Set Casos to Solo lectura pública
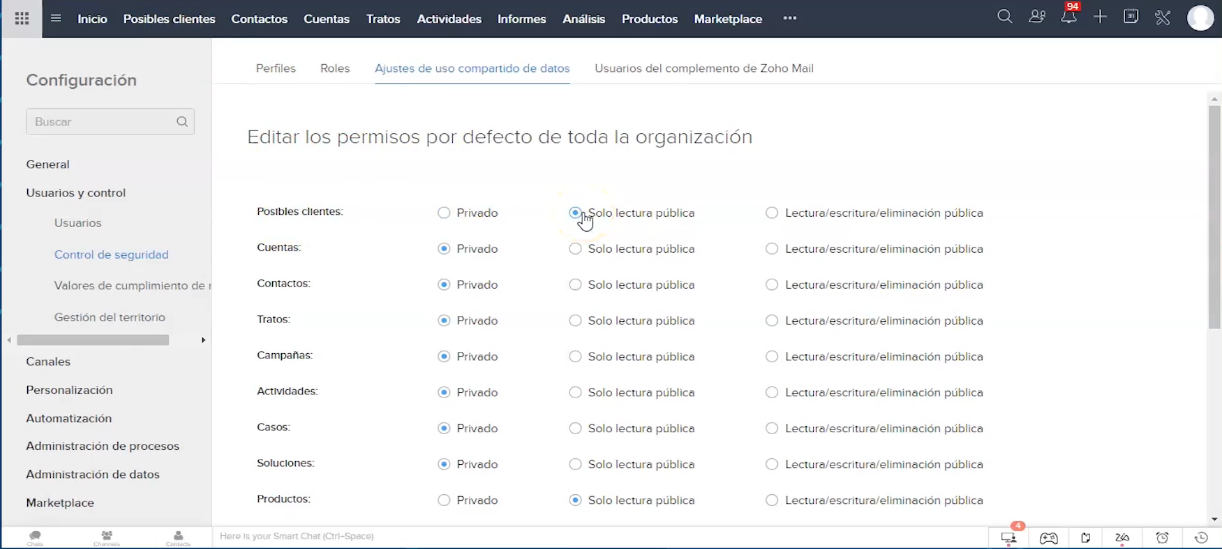This screenshot has width=1222, height=549. coord(575,429)
